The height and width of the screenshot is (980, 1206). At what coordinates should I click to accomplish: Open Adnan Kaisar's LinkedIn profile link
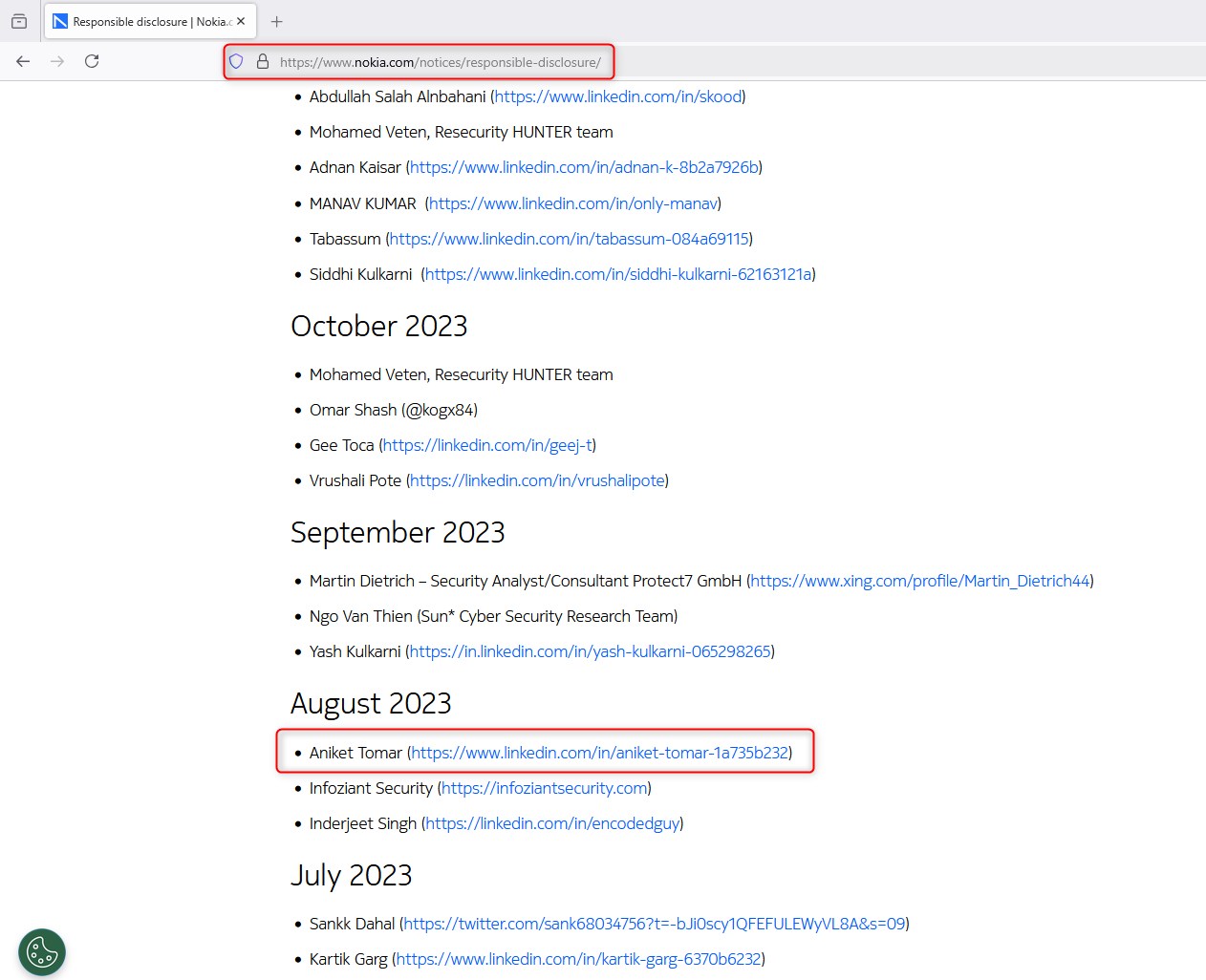(584, 167)
